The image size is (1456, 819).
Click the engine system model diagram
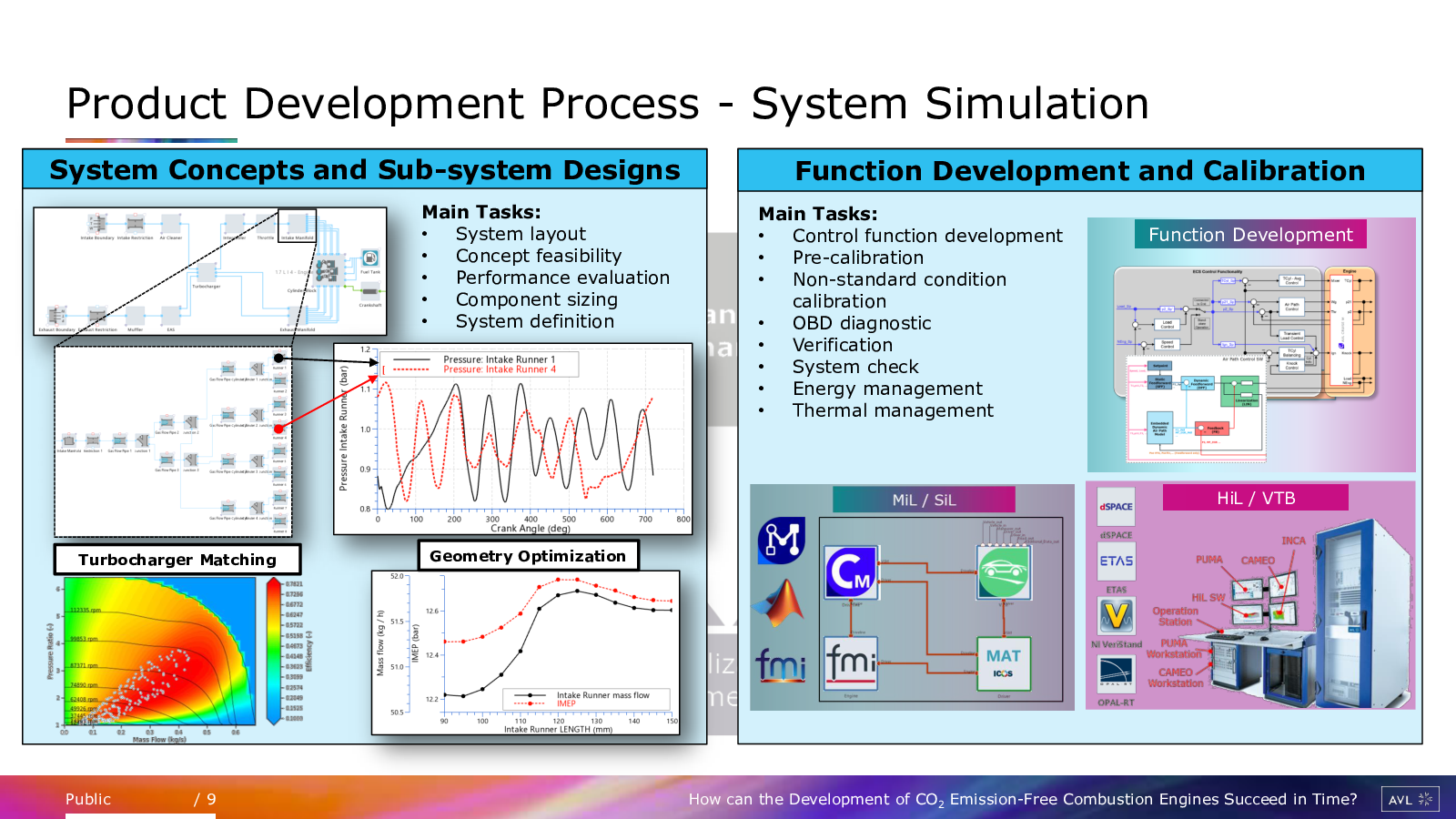coord(210,271)
